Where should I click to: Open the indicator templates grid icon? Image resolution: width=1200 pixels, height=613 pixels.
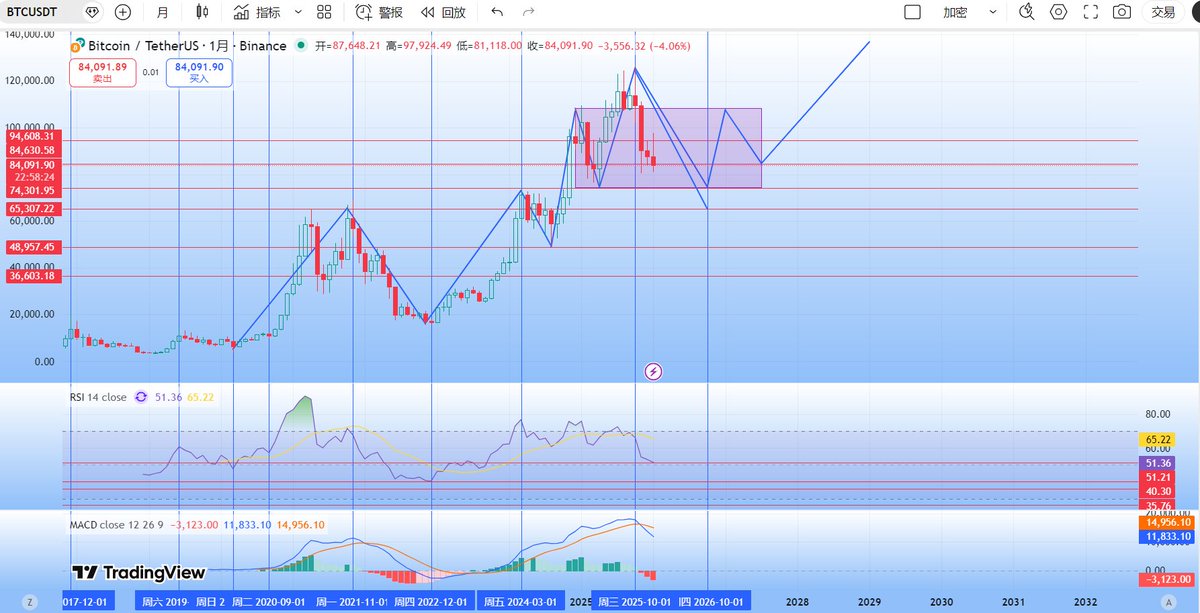pos(324,12)
